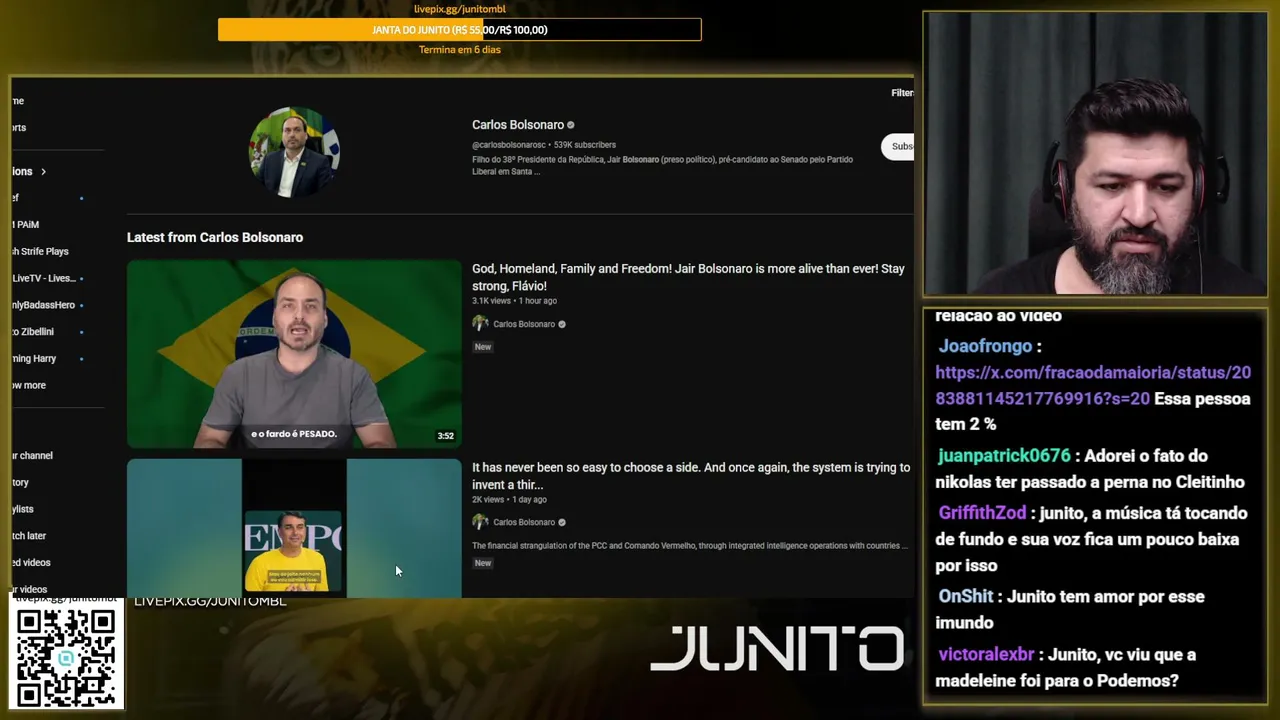
Task: Click verified badge under 'It has never been' video
Action: click(562, 522)
